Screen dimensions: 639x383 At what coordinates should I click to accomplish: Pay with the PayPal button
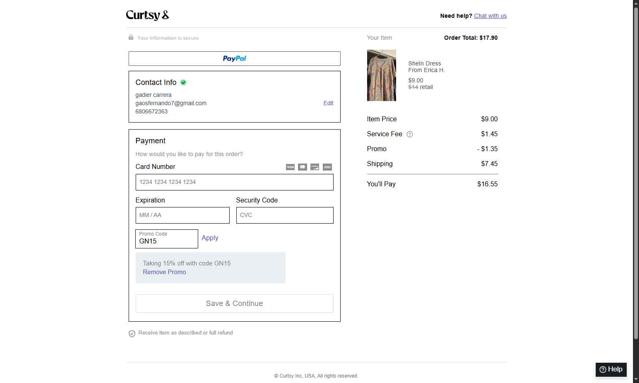point(234,58)
